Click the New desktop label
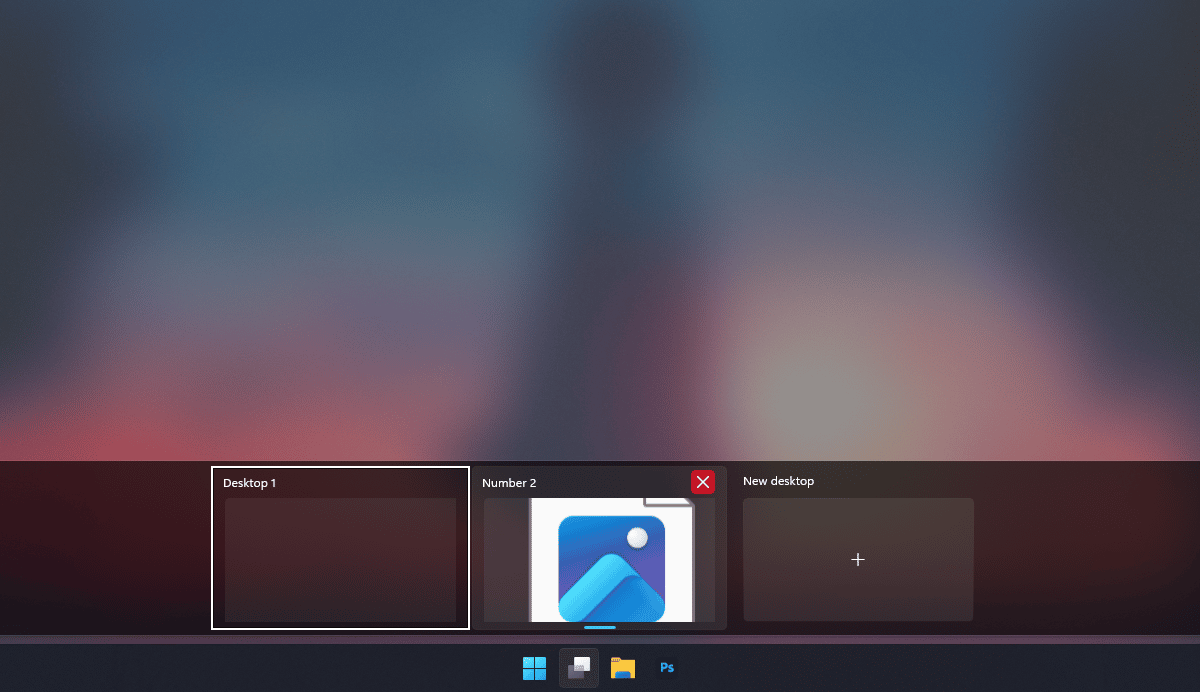 [x=778, y=481]
